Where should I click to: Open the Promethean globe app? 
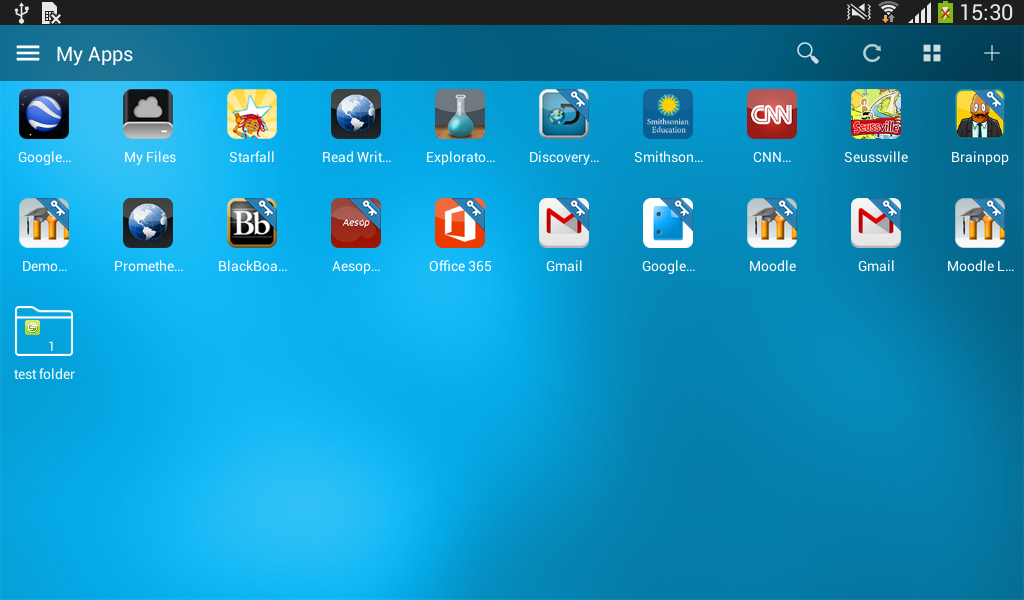click(x=148, y=223)
